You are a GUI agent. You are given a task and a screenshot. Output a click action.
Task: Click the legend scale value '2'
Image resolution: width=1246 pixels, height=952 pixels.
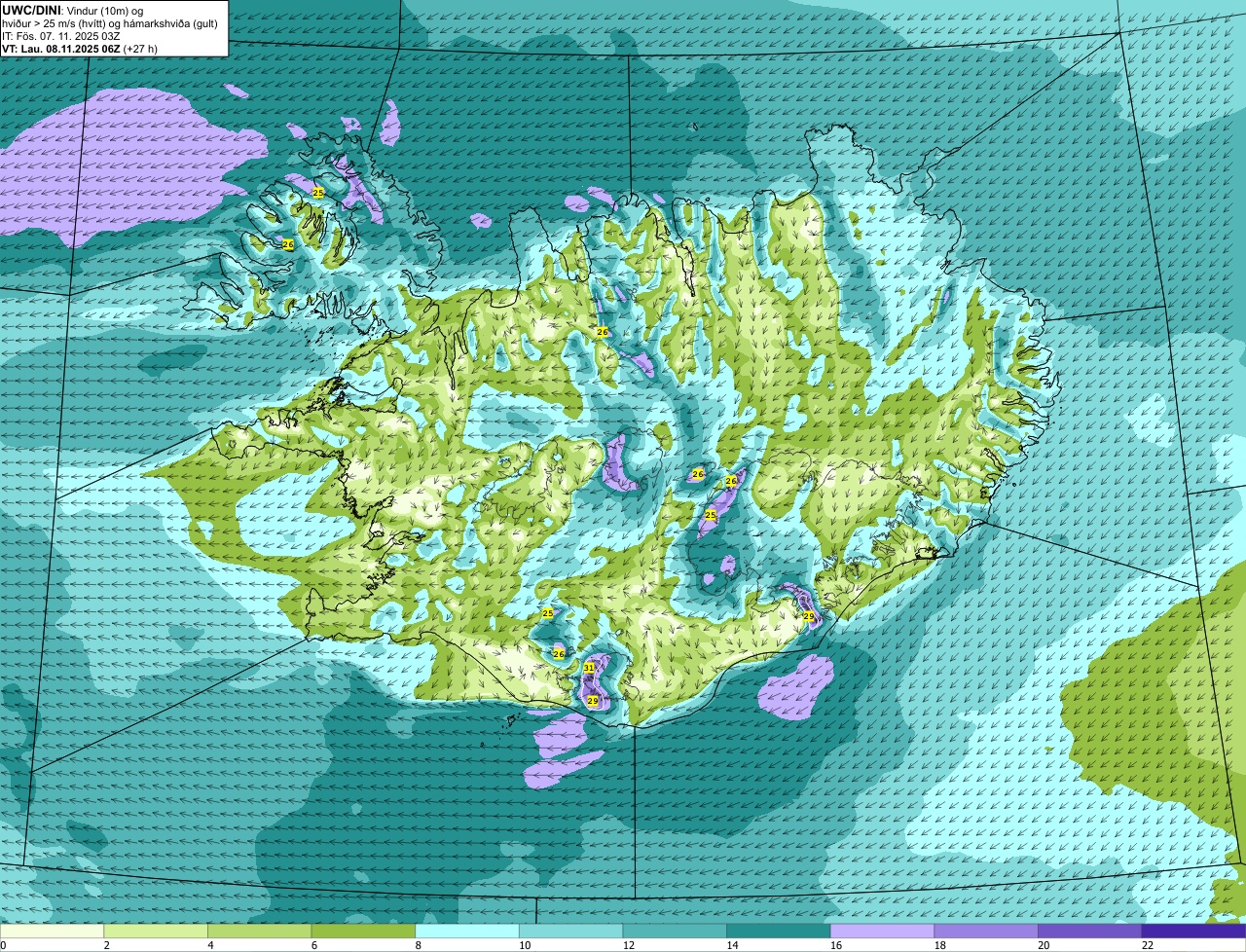[106, 945]
